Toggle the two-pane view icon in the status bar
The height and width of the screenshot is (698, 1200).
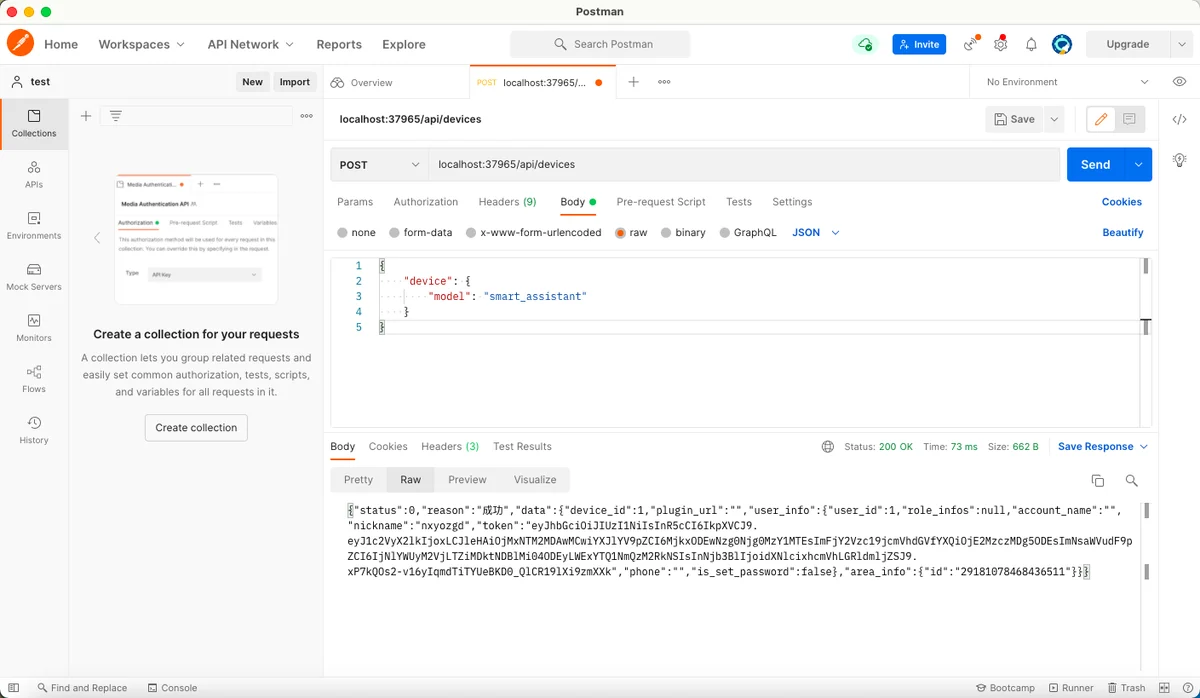(x=1162, y=688)
